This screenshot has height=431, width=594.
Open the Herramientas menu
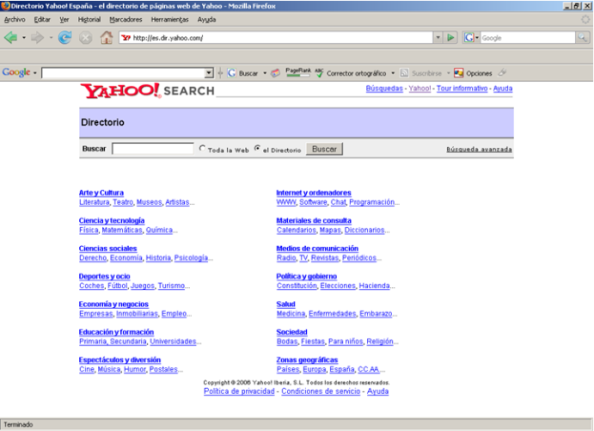click(170, 20)
